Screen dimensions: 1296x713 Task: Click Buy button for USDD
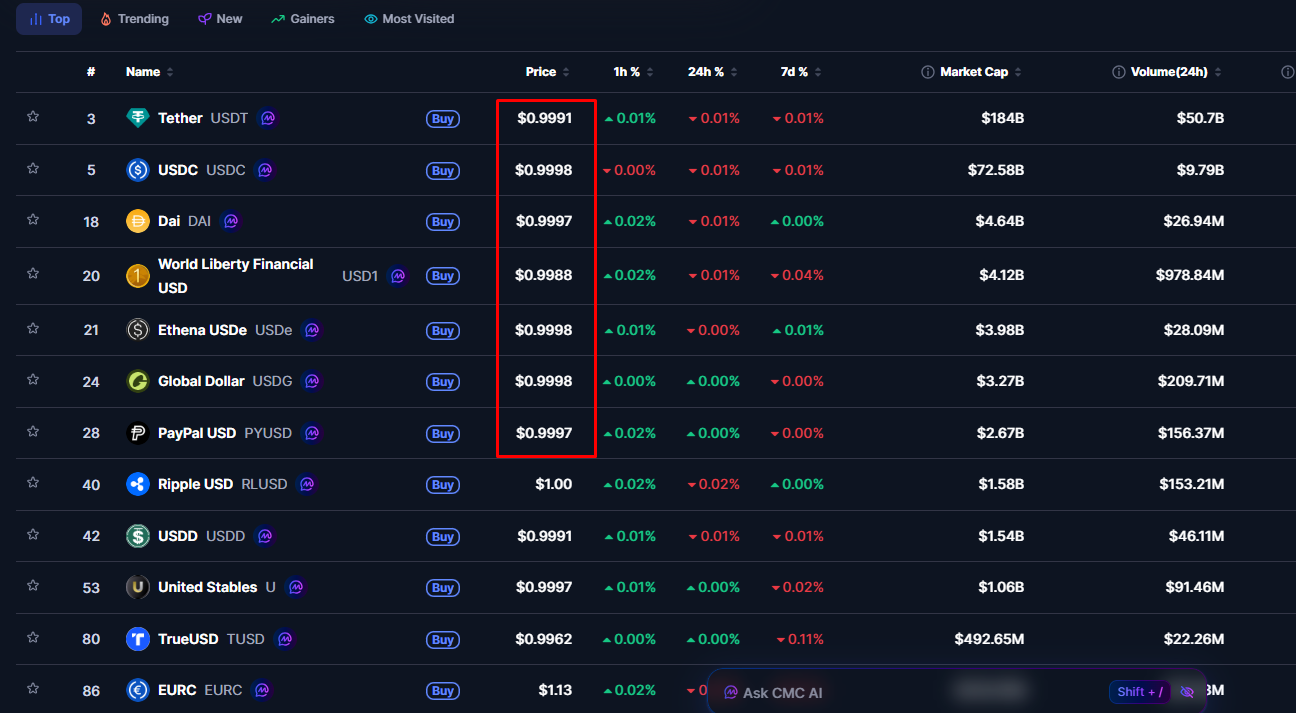(443, 537)
